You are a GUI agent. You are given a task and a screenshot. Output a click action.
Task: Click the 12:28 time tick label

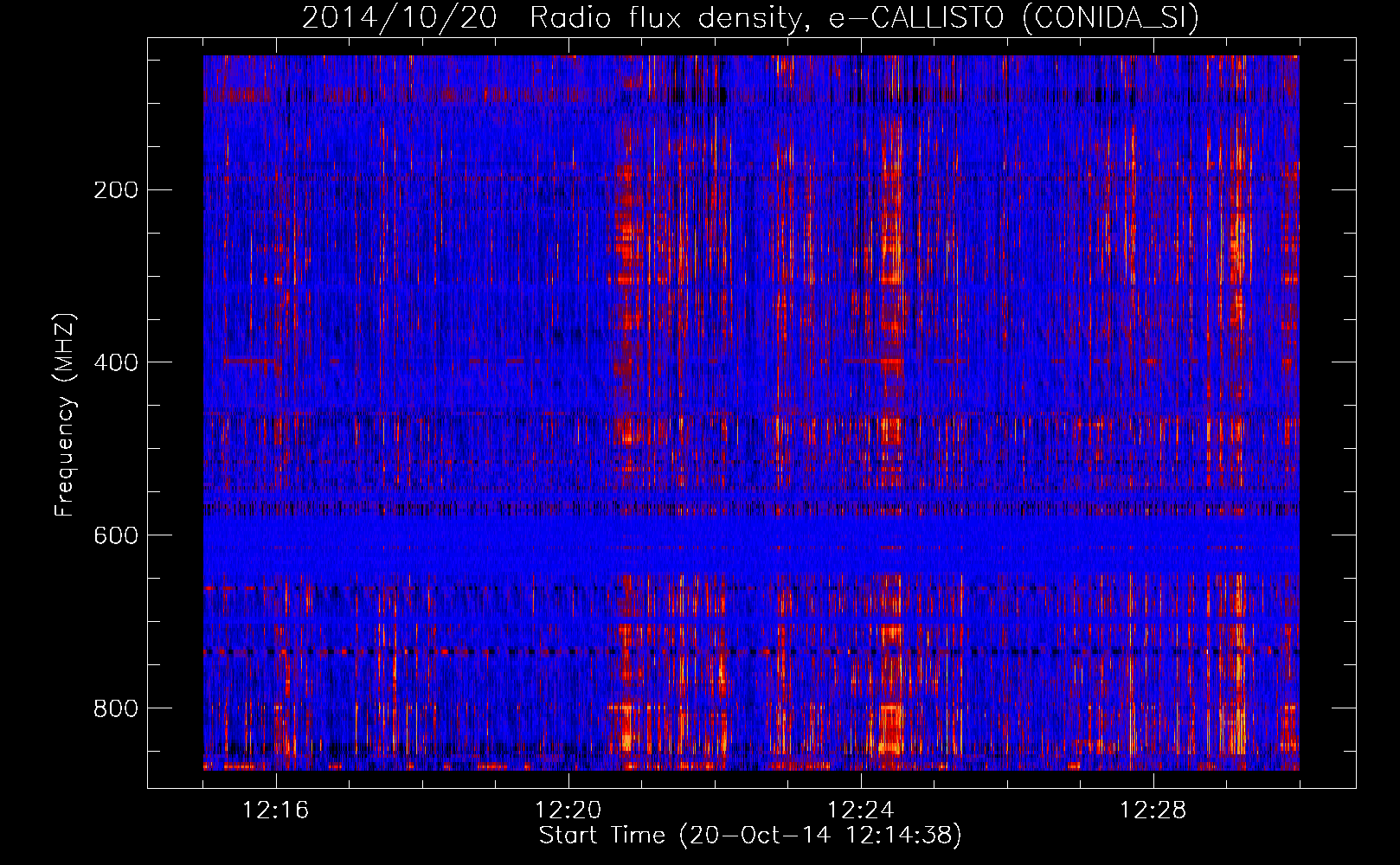pyautogui.click(x=1153, y=811)
